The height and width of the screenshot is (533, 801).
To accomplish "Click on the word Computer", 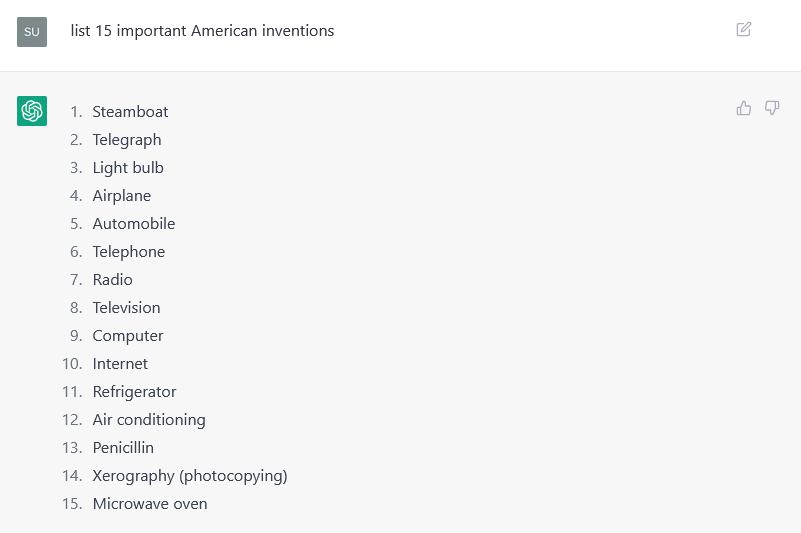I will (128, 336).
